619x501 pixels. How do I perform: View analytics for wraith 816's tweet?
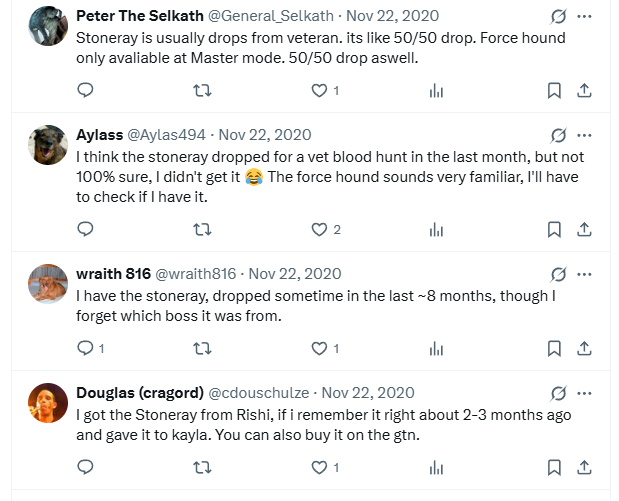(x=436, y=348)
